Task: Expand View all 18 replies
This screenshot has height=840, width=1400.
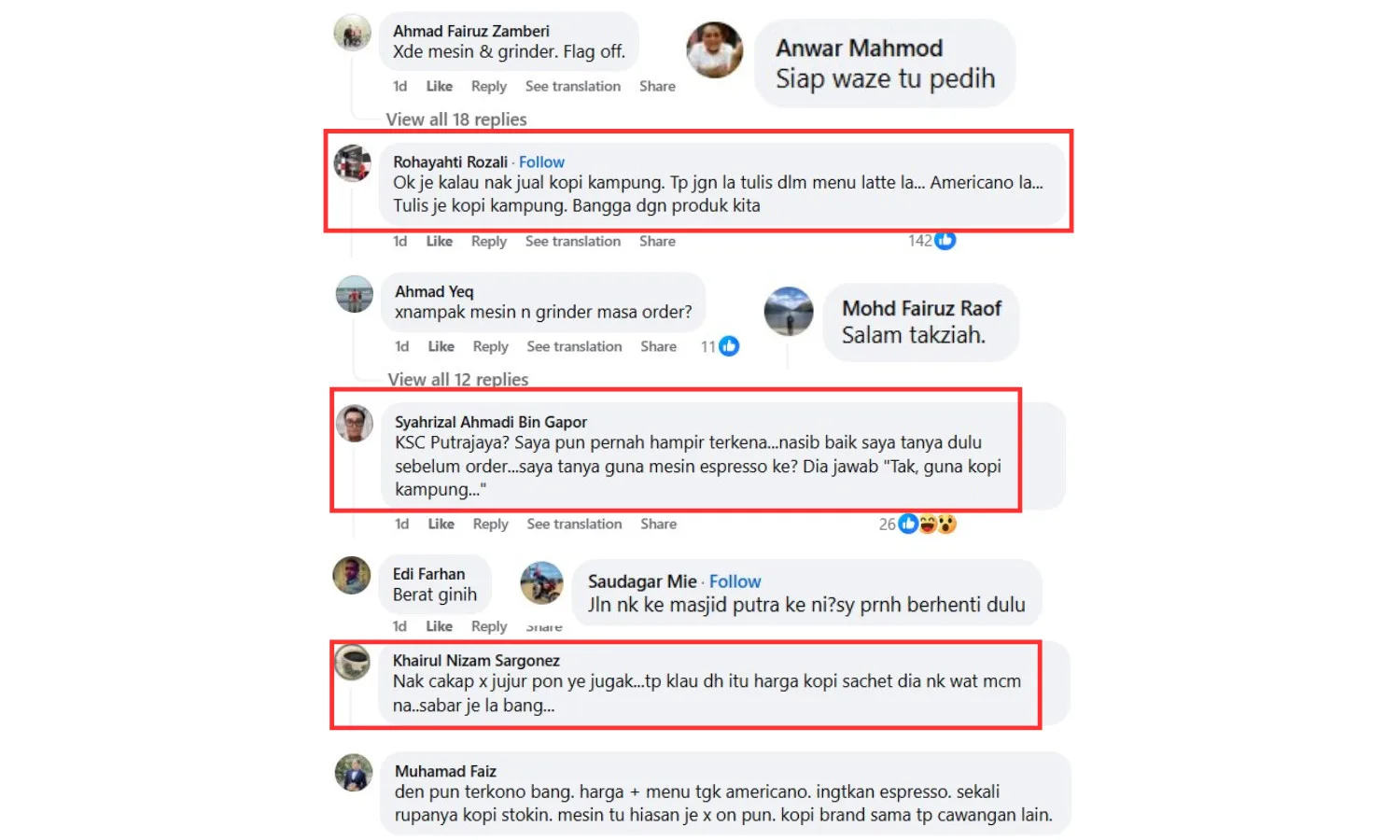Action: point(456,119)
